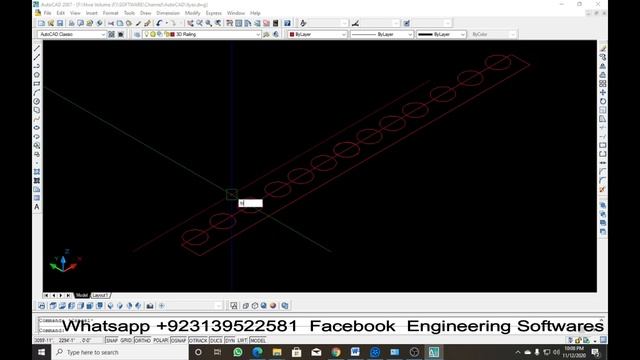
Task: Click the Camera create icon in View toolbar
Action: [150, 306]
